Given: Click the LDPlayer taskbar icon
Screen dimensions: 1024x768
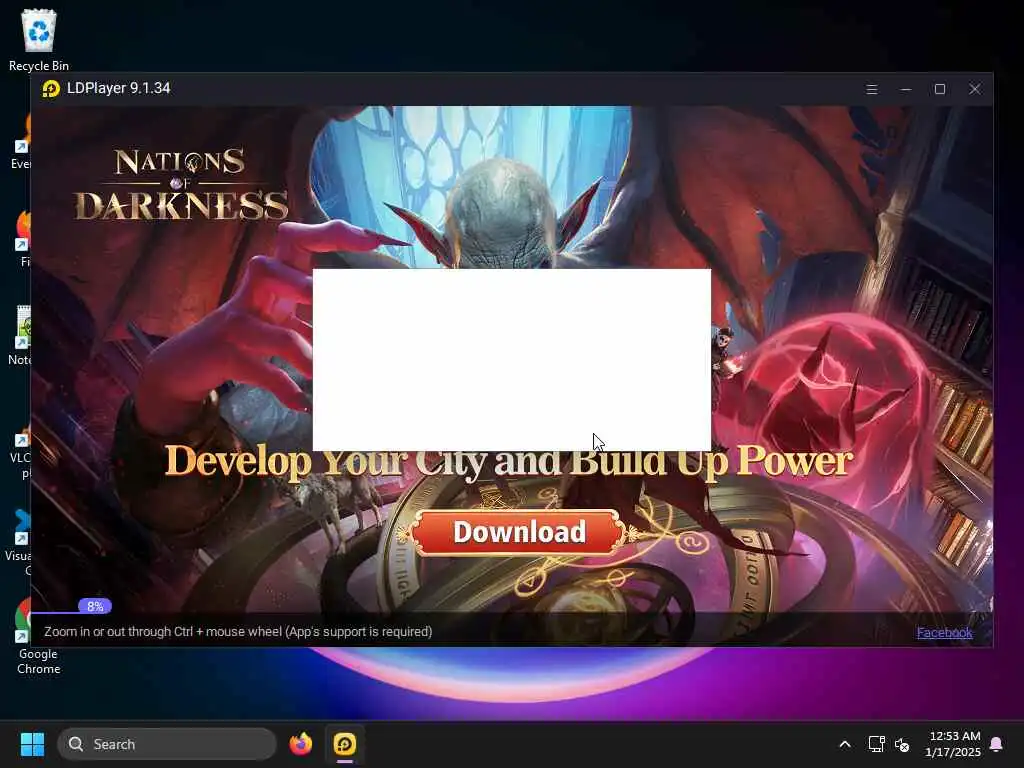Looking at the screenshot, I should click(x=344, y=744).
